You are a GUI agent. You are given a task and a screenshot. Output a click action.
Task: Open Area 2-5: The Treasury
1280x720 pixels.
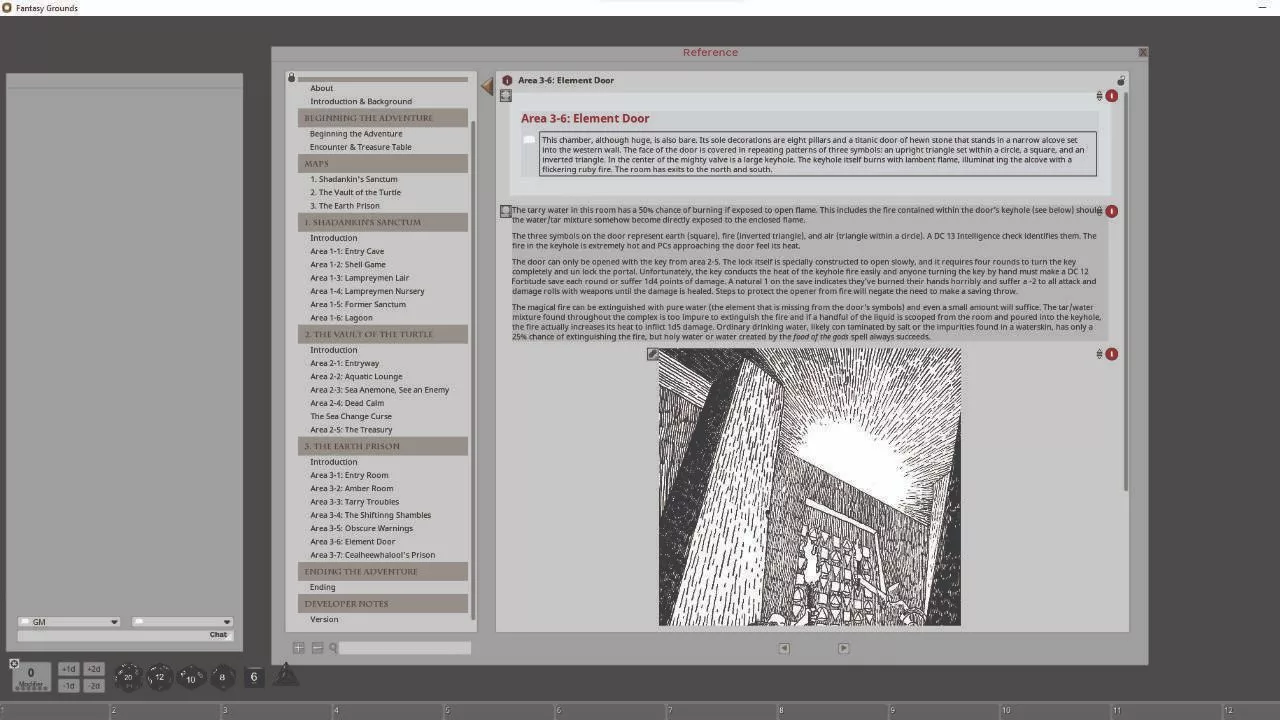click(351, 429)
